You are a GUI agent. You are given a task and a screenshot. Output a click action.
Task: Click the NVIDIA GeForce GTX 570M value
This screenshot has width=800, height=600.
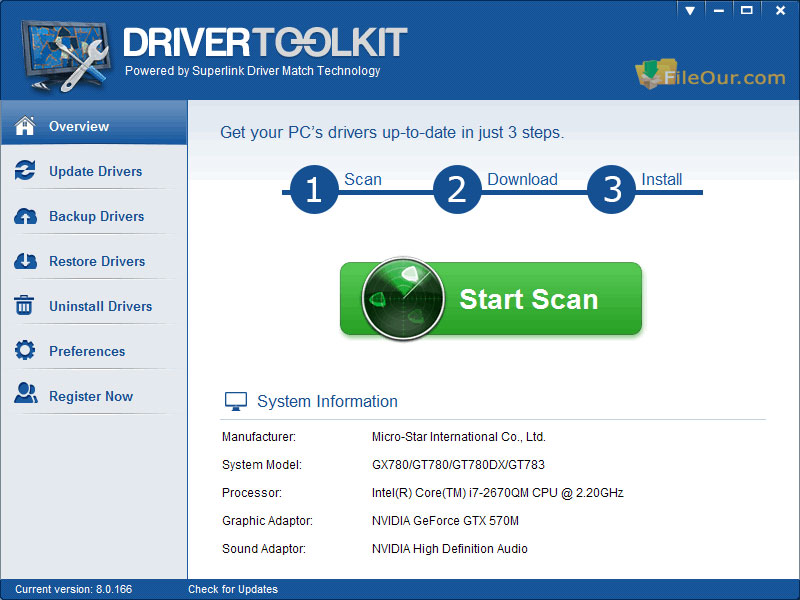445,521
